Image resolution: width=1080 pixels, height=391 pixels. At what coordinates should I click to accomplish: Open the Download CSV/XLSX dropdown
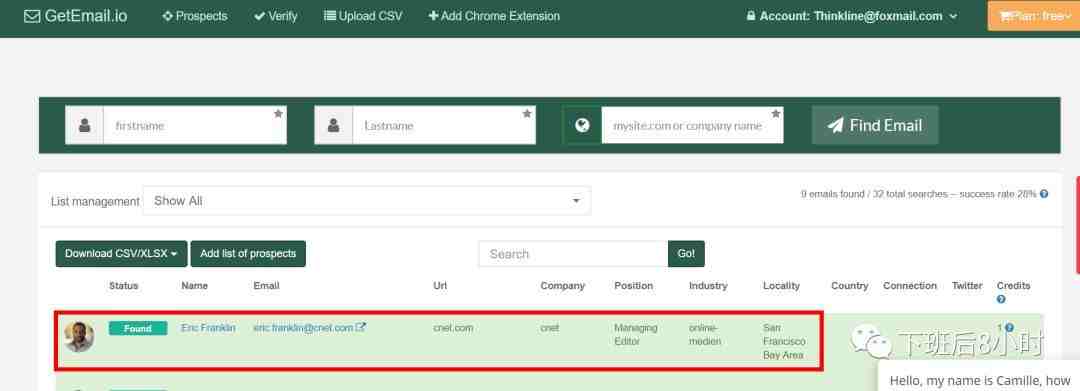click(121, 254)
